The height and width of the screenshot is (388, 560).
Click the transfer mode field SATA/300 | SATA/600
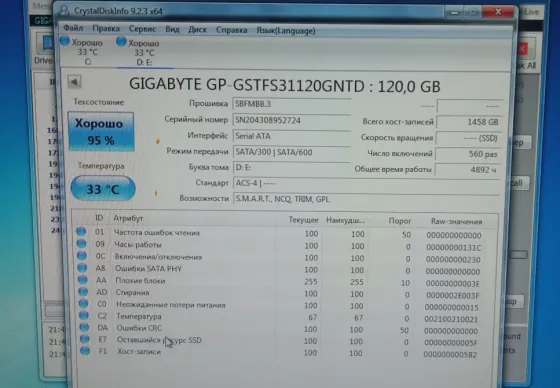pos(291,152)
